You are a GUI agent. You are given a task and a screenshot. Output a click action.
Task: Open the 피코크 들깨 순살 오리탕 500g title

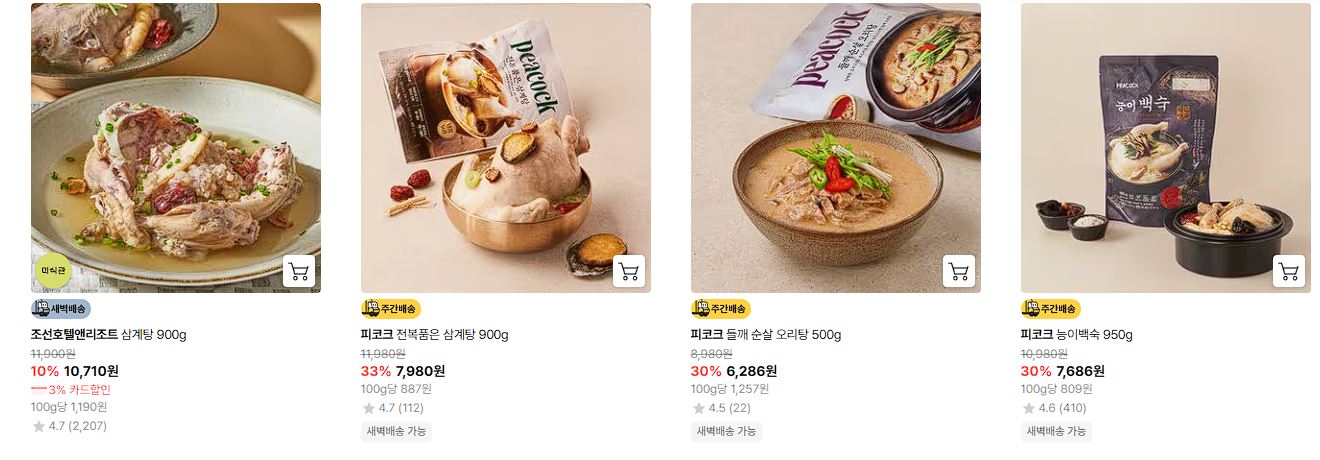766,335
